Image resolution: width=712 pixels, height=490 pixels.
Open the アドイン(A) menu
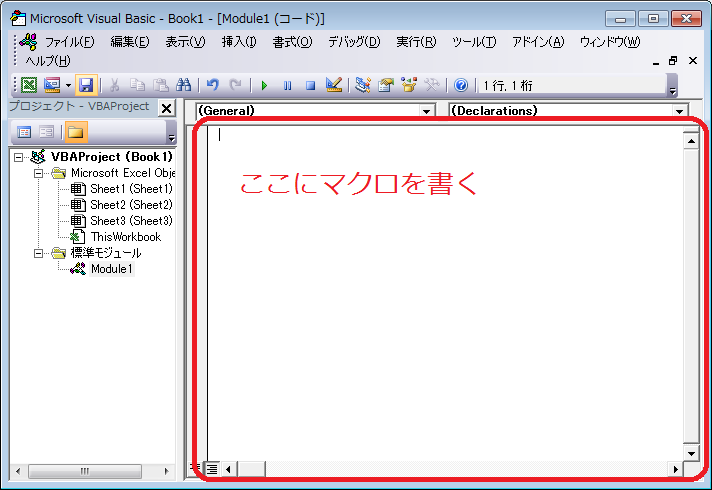[x=538, y=42]
